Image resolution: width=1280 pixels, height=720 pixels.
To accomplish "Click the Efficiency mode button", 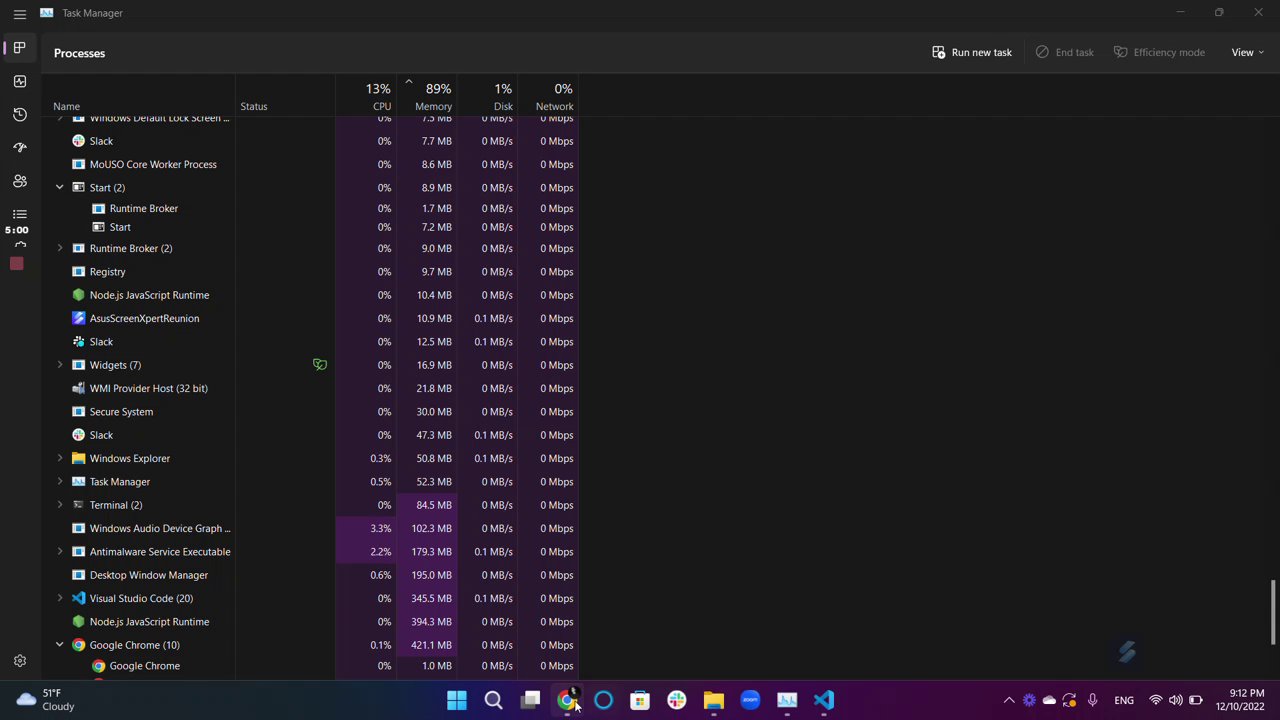I will (1159, 53).
